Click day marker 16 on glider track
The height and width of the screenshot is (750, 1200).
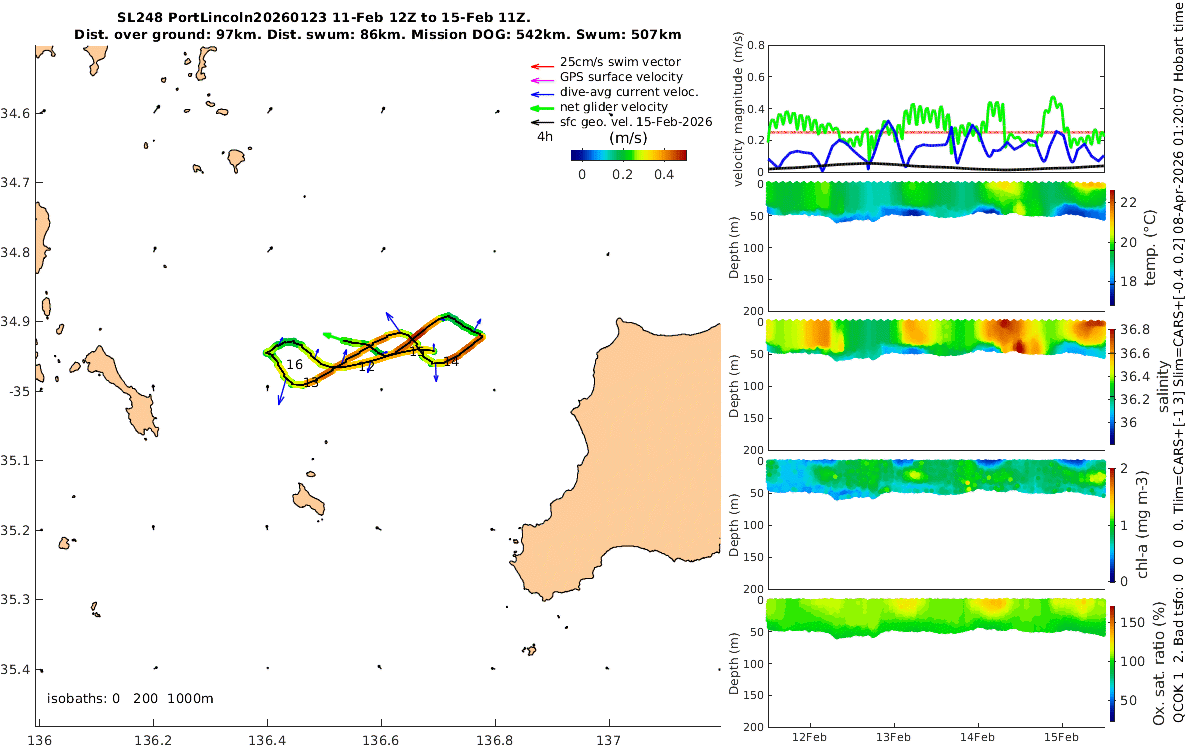pyautogui.click(x=294, y=365)
